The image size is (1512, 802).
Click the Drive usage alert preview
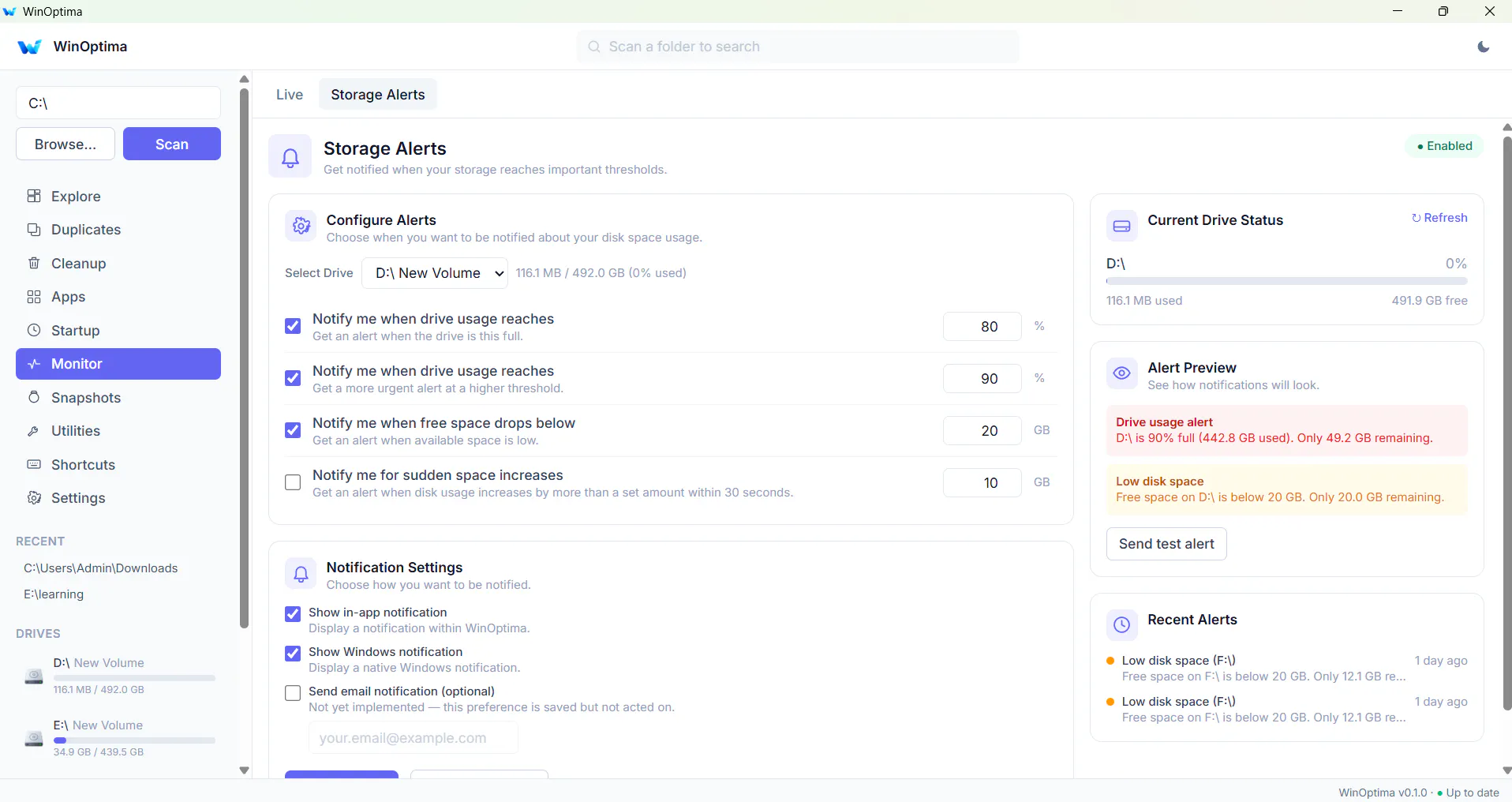pyautogui.click(x=1287, y=430)
